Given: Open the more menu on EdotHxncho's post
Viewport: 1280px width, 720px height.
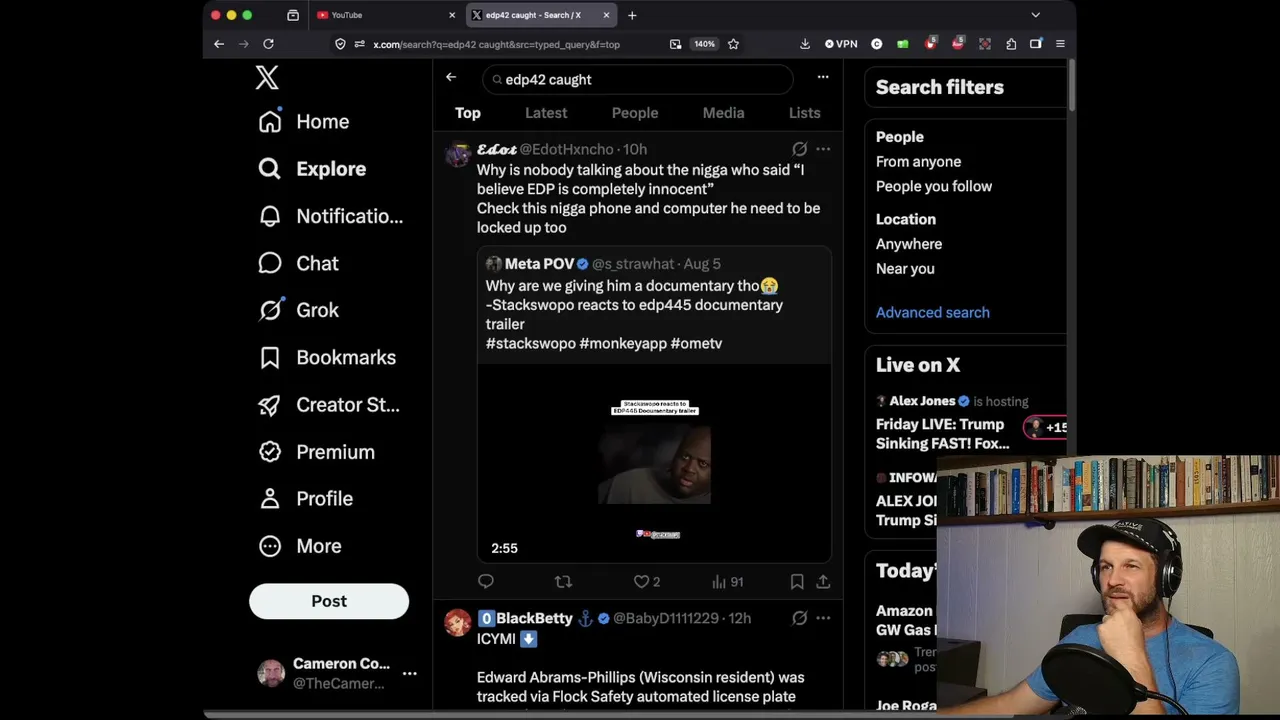Looking at the screenshot, I should click(x=823, y=149).
